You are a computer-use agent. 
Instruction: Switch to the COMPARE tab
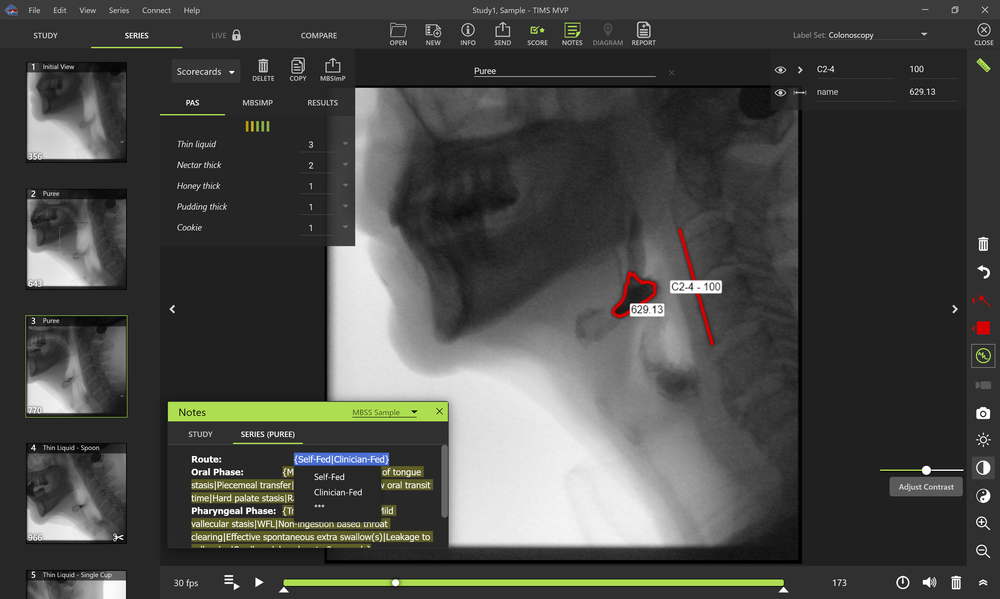point(318,35)
